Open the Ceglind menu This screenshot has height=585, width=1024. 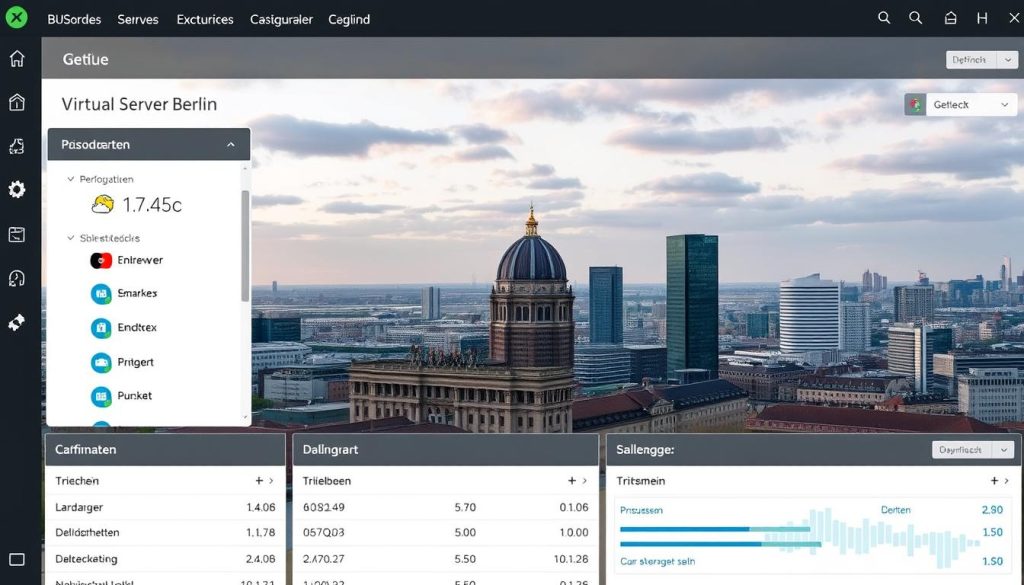tap(349, 20)
